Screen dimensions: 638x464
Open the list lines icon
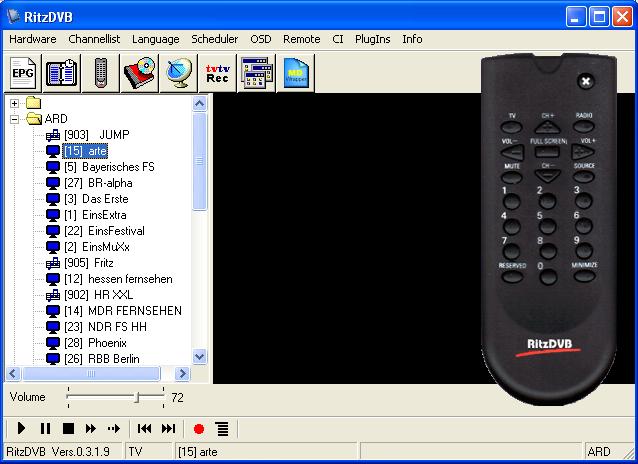[222, 429]
